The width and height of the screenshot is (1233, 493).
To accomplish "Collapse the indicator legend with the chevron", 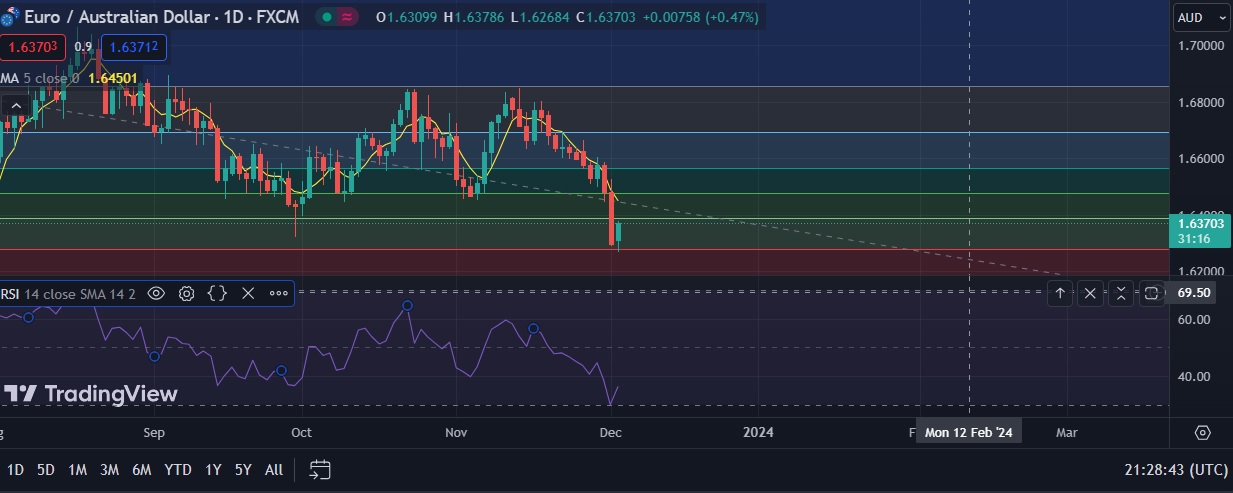I will [x=16, y=105].
